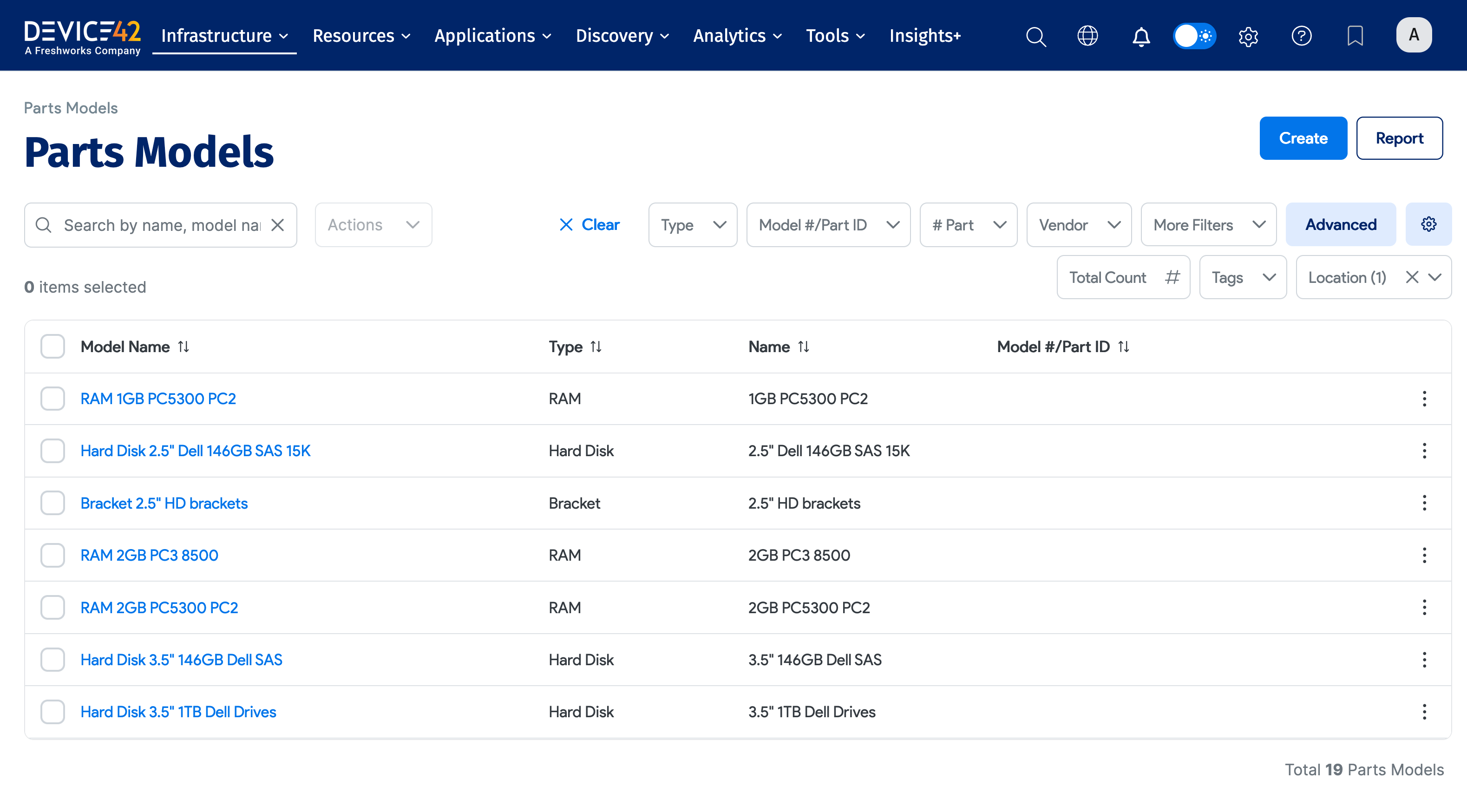Click the bookmark icon in header

1355,36
